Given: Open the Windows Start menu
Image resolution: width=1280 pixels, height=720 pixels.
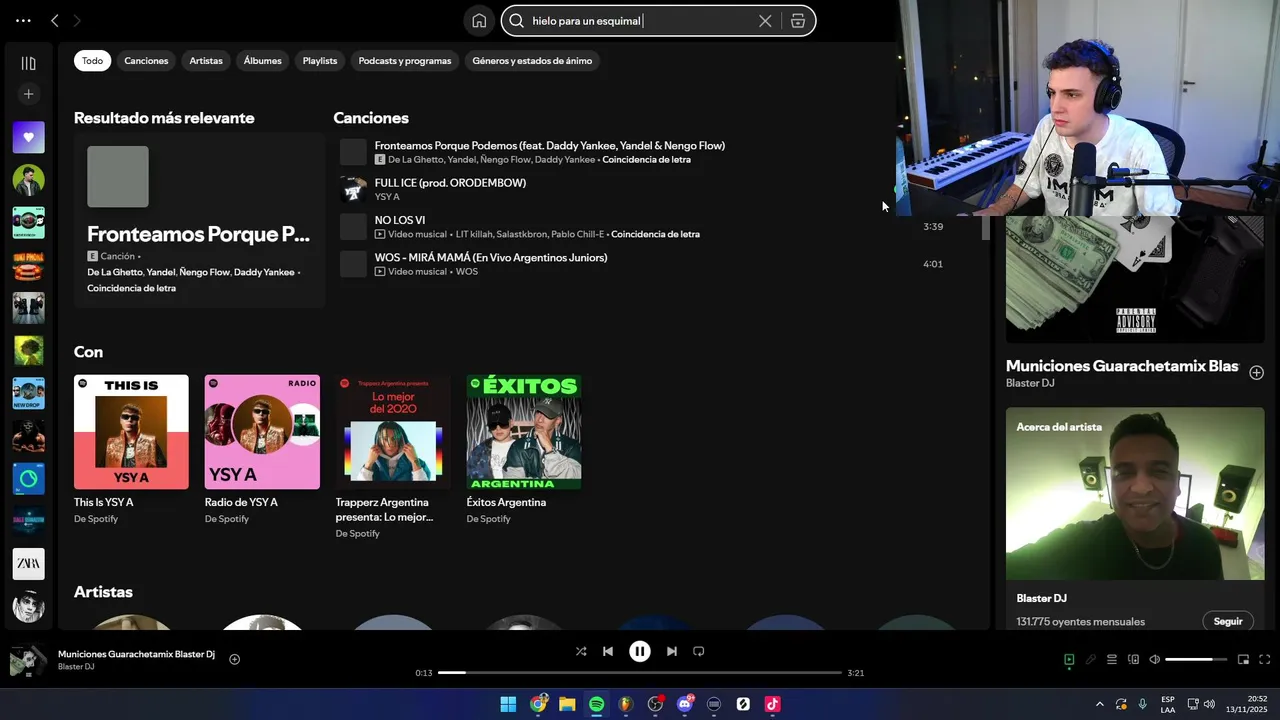Looking at the screenshot, I should (x=508, y=704).
